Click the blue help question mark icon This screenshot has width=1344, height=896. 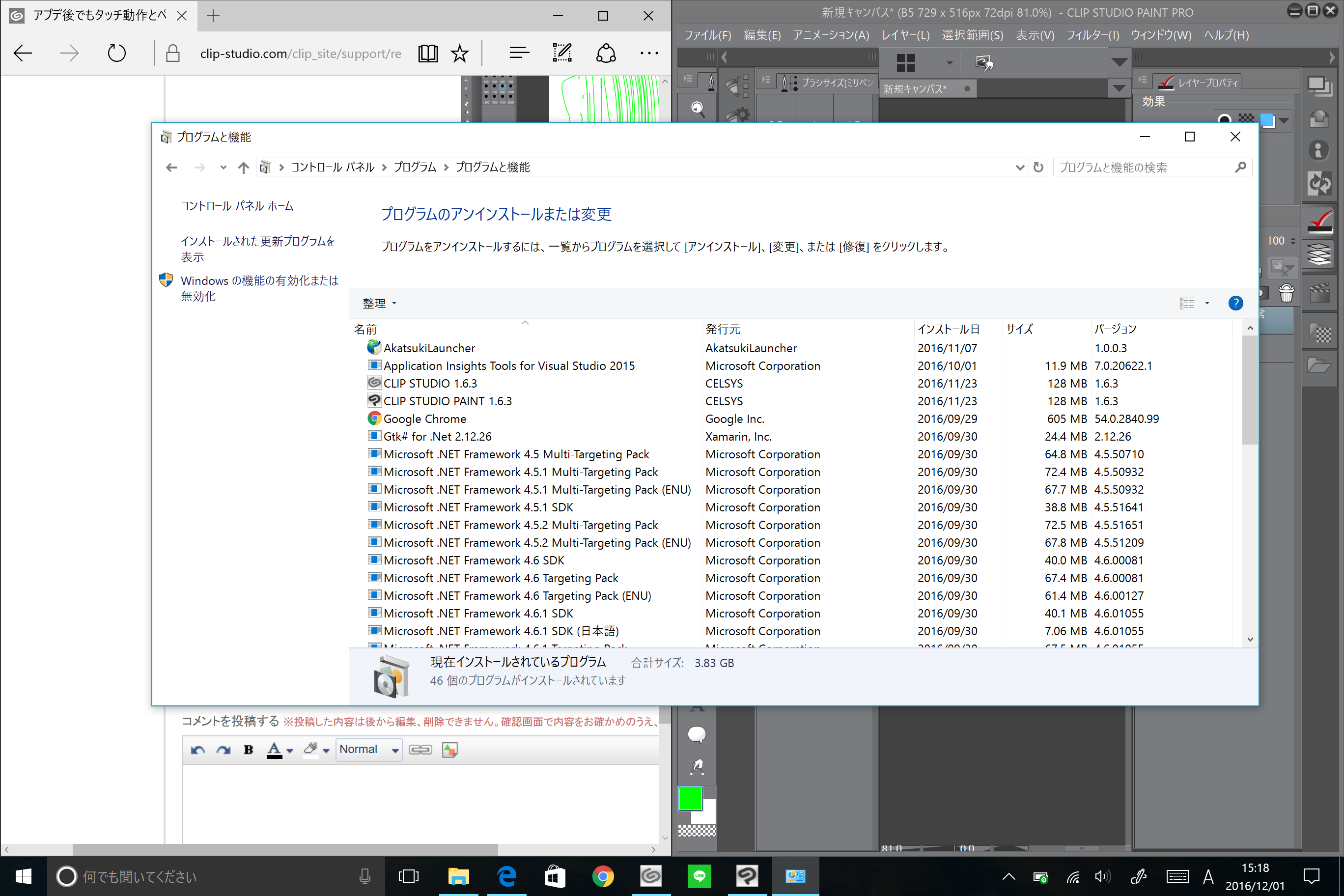1235,304
